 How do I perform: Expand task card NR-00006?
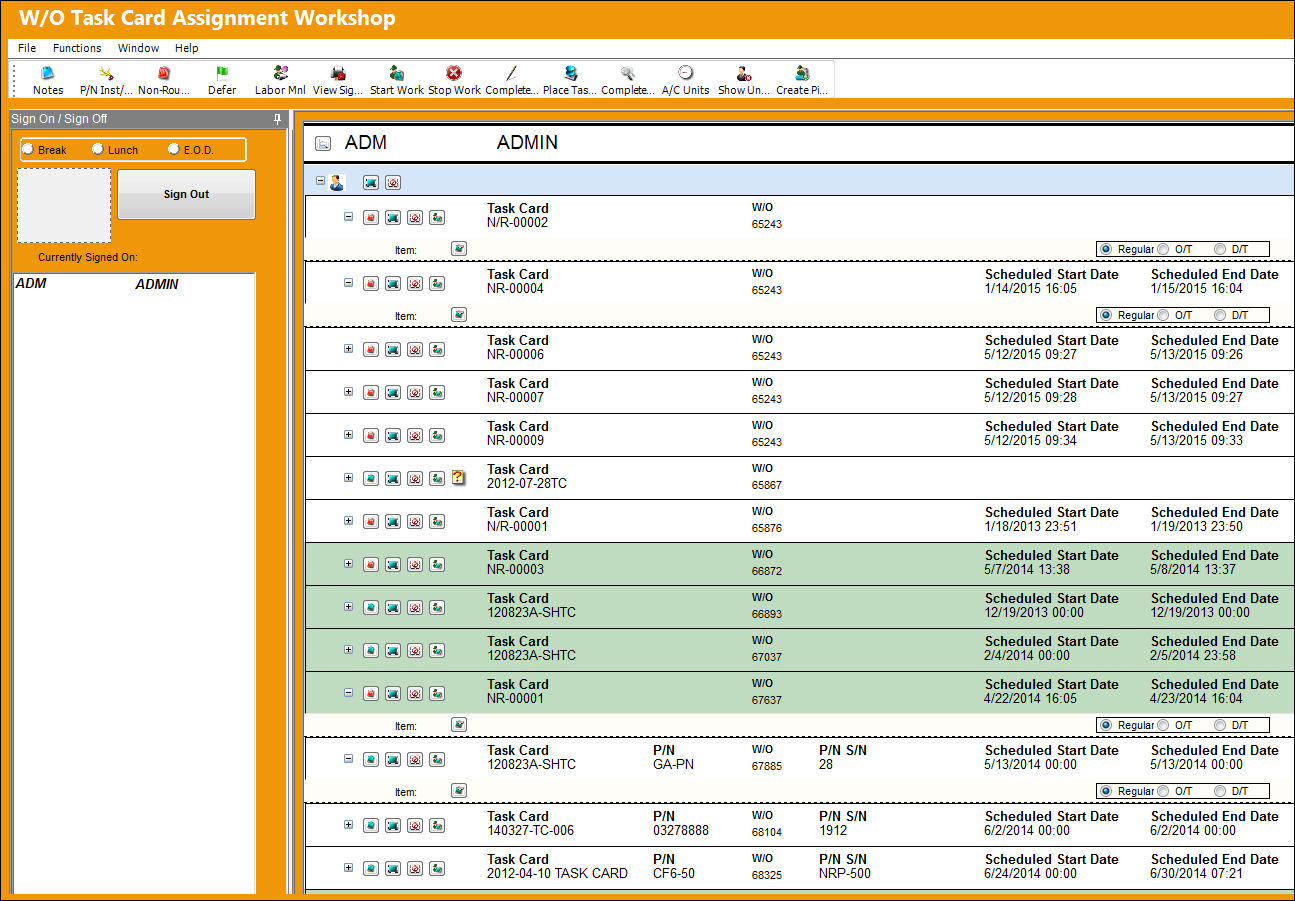pos(349,348)
